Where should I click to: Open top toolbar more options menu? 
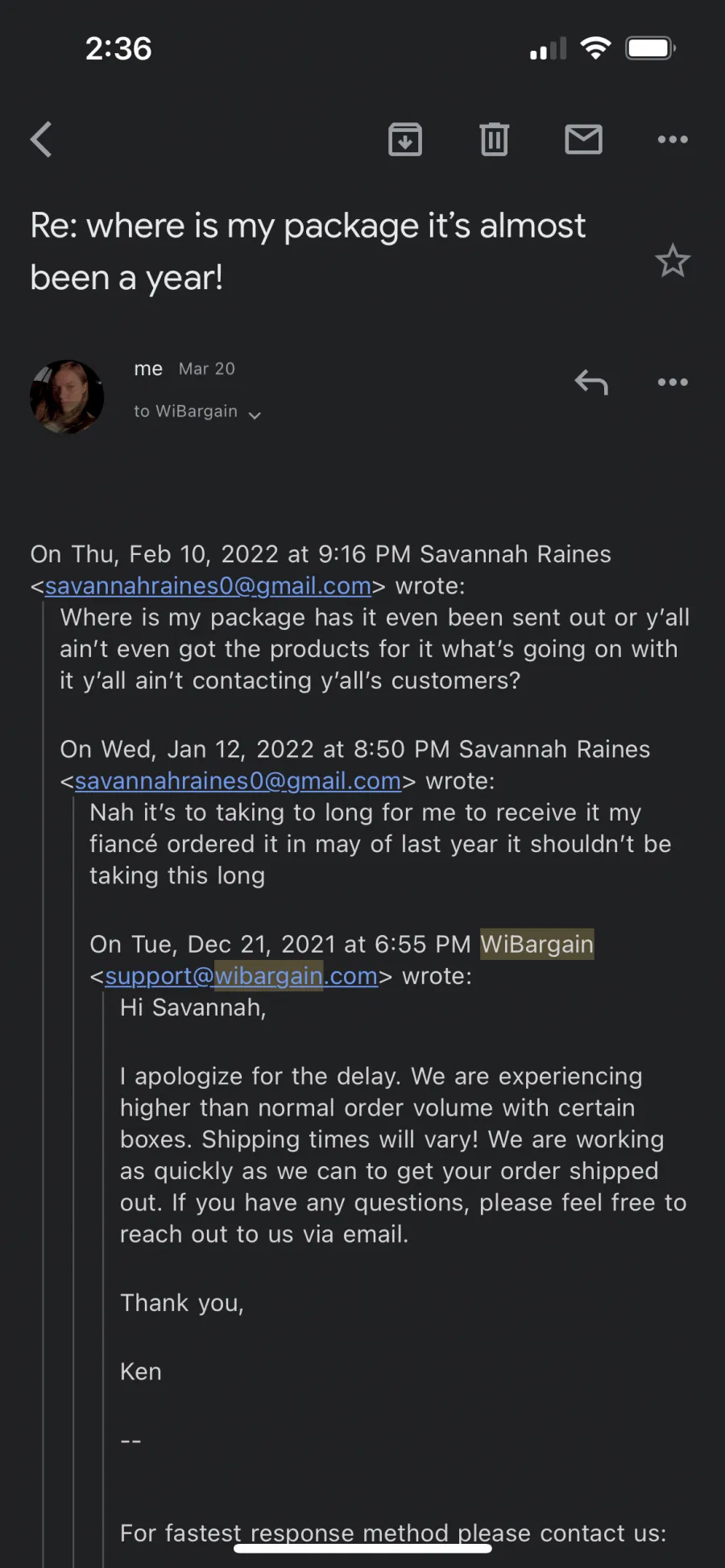673,139
